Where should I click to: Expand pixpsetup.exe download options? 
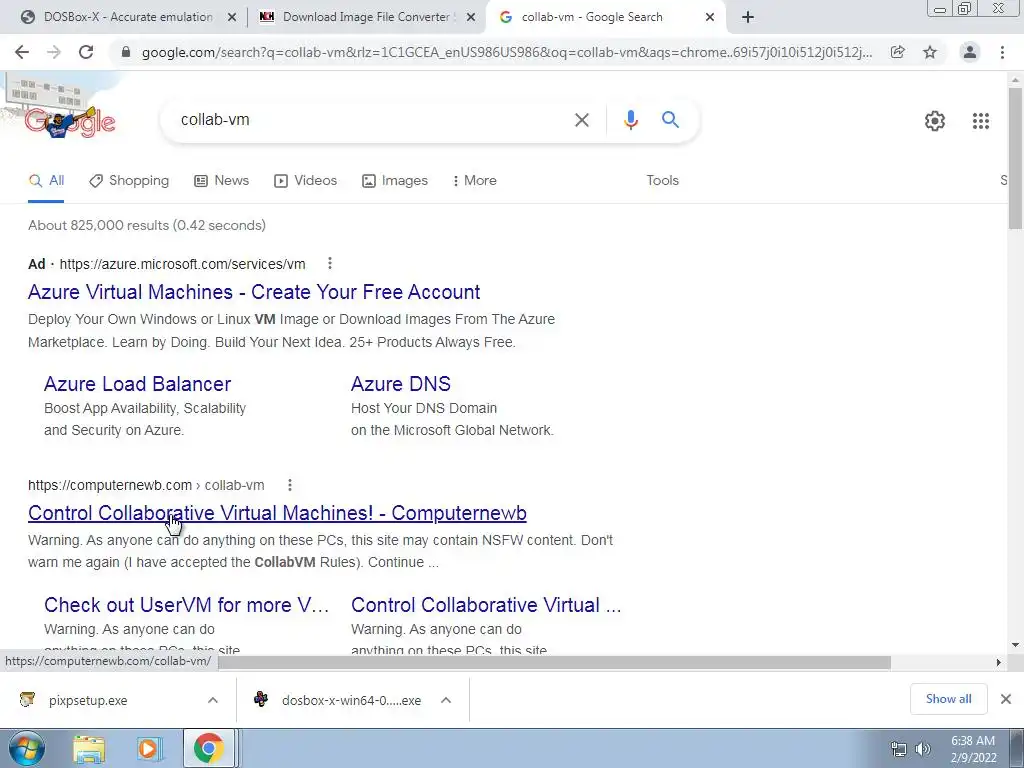point(213,700)
